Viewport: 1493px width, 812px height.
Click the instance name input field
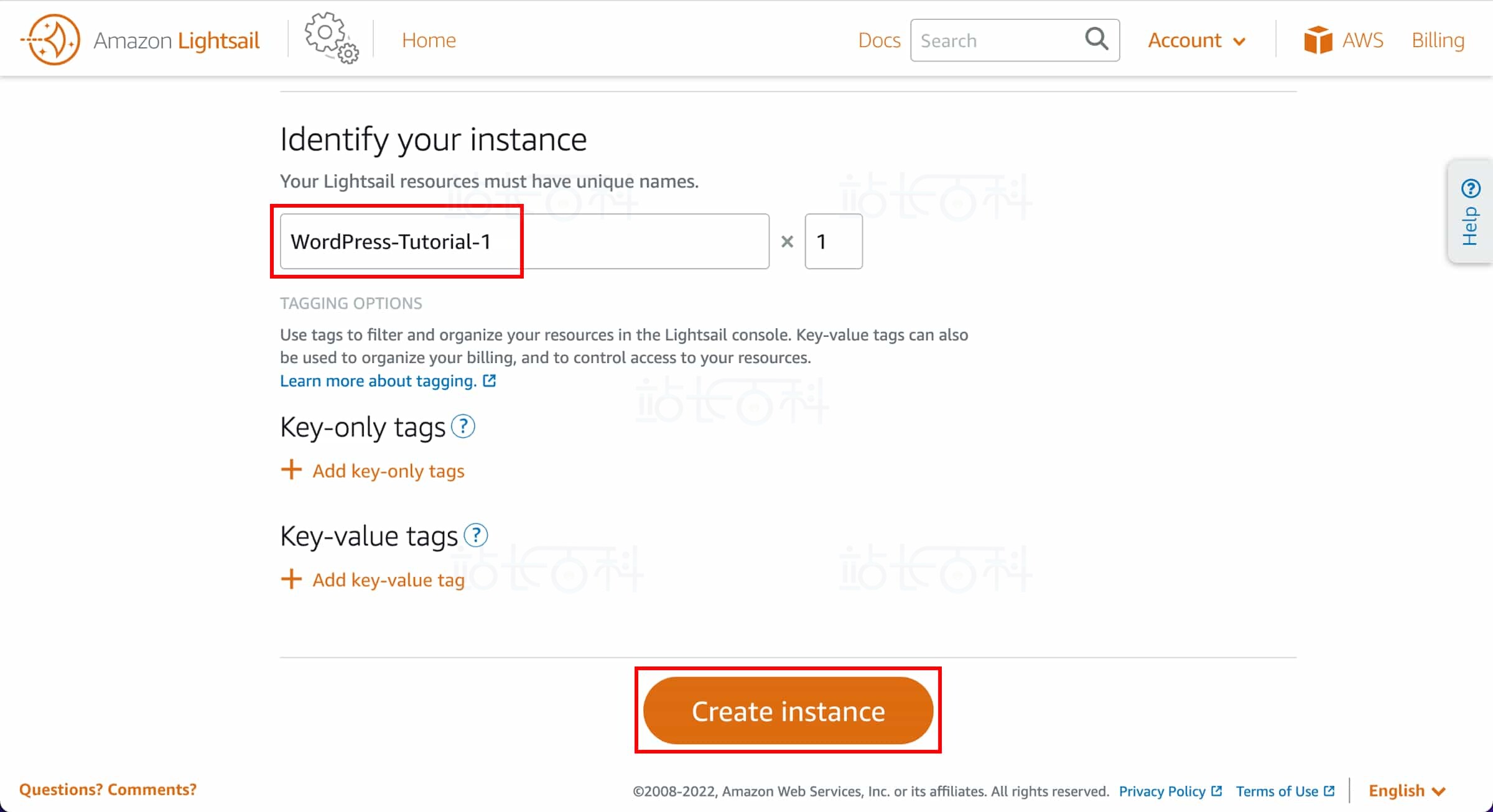524,241
